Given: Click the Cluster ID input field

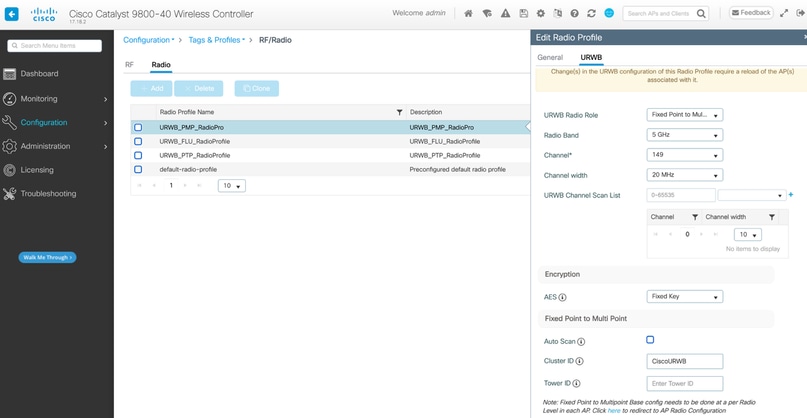Looking at the screenshot, I should [685, 361].
